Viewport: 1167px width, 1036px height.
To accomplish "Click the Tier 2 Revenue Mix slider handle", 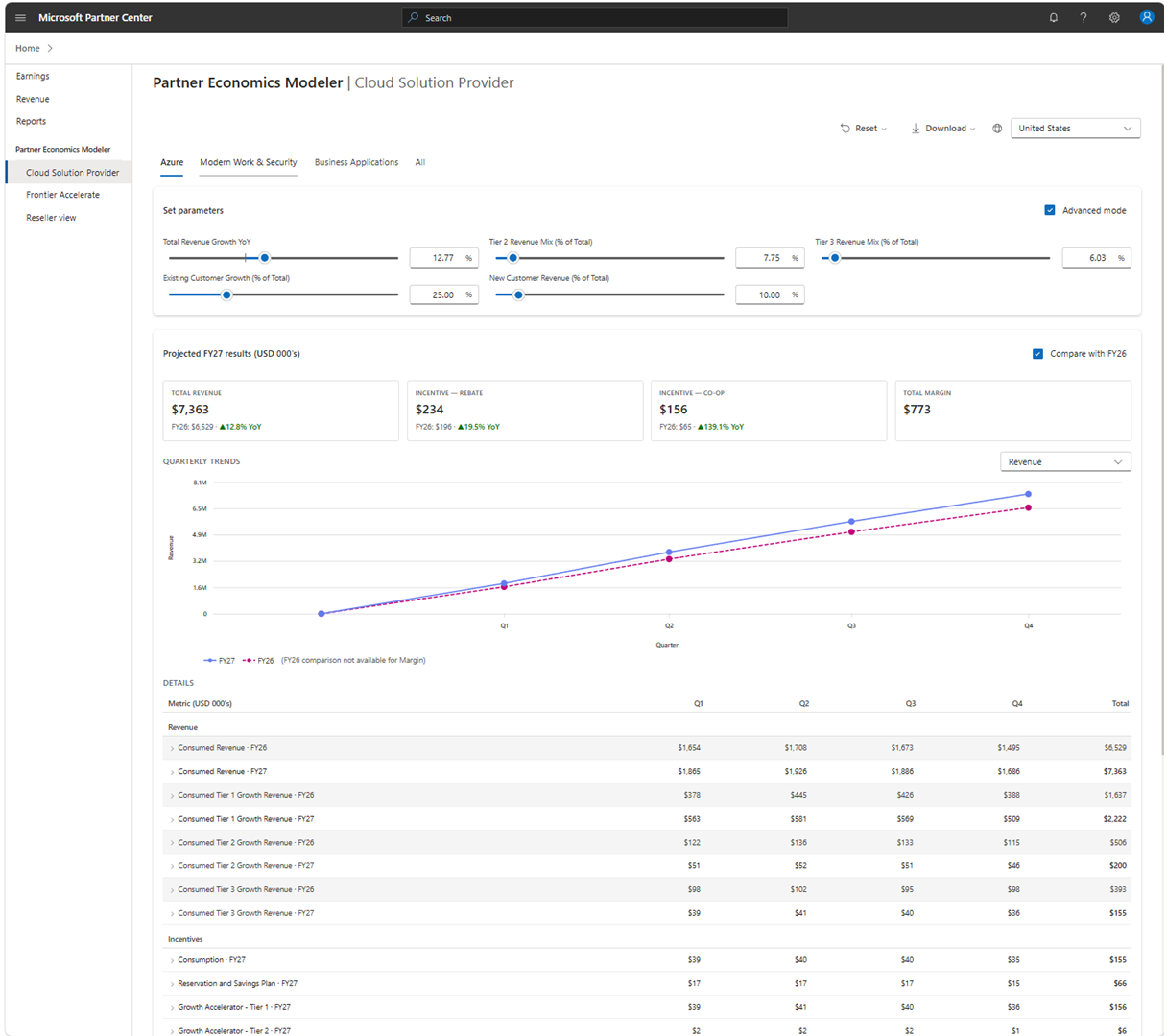I will point(512,258).
